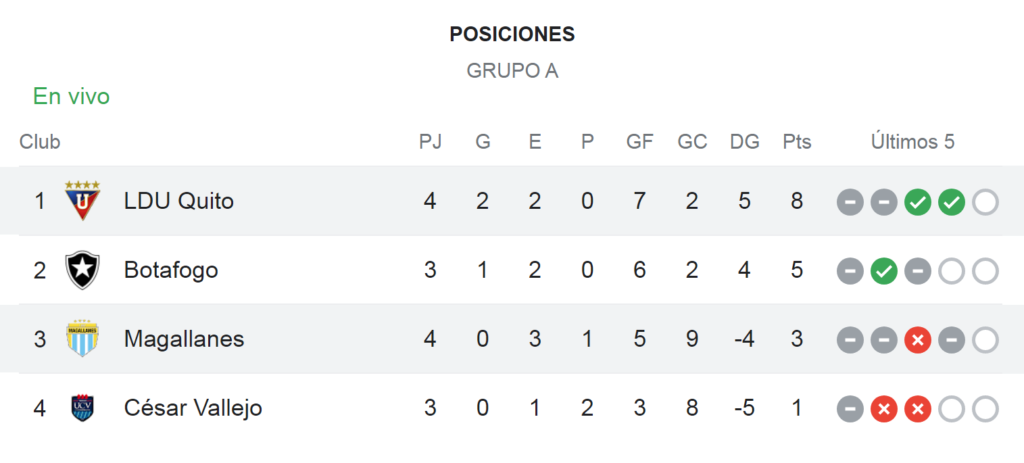Click the LDU Quito club crest
Viewport: 1024px width, 463px height.
(x=82, y=200)
